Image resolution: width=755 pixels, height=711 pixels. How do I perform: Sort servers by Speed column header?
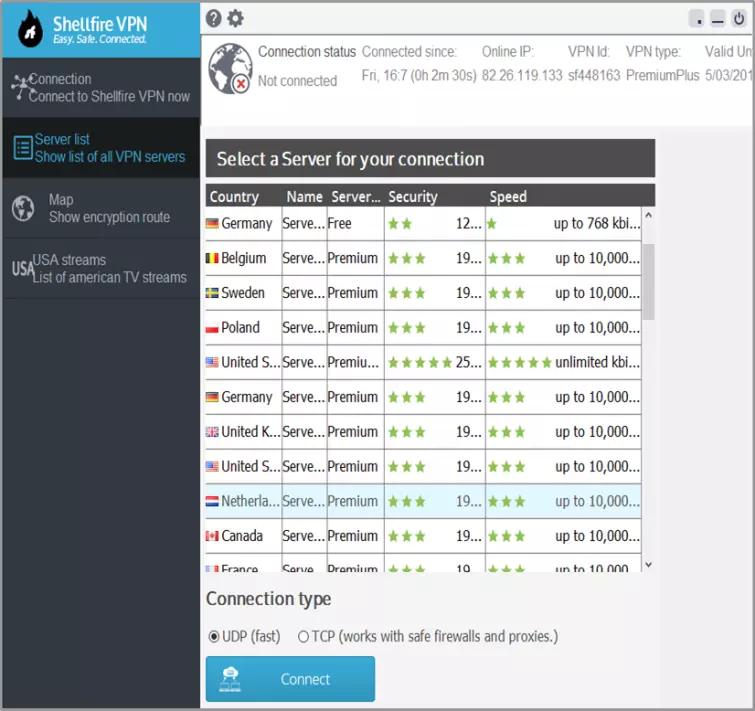pos(507,197)
